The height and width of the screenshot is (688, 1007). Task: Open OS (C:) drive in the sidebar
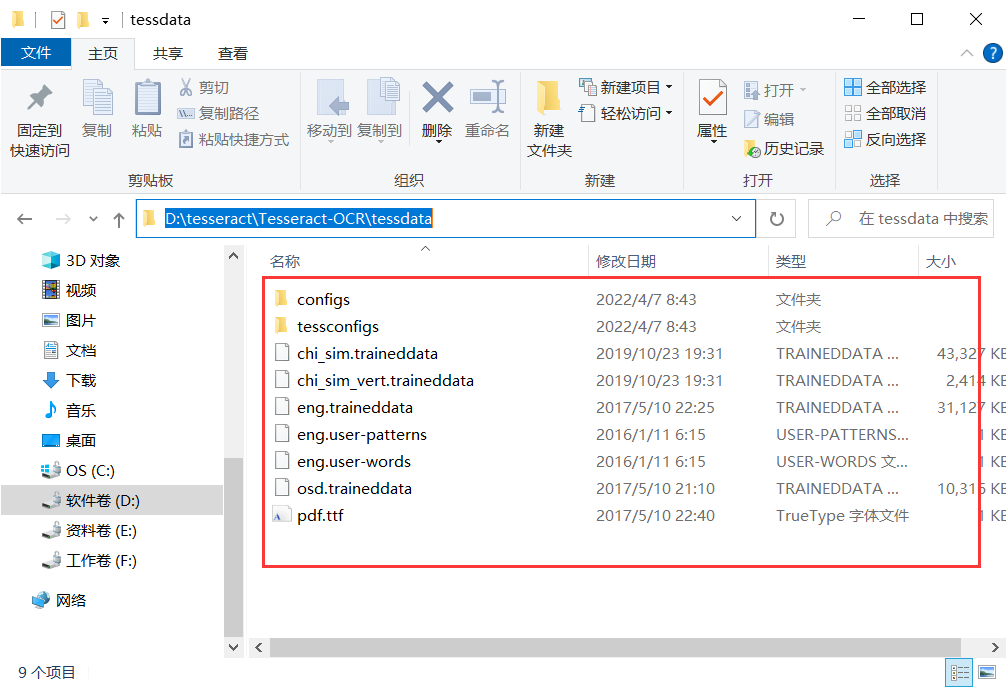[78, 470]
